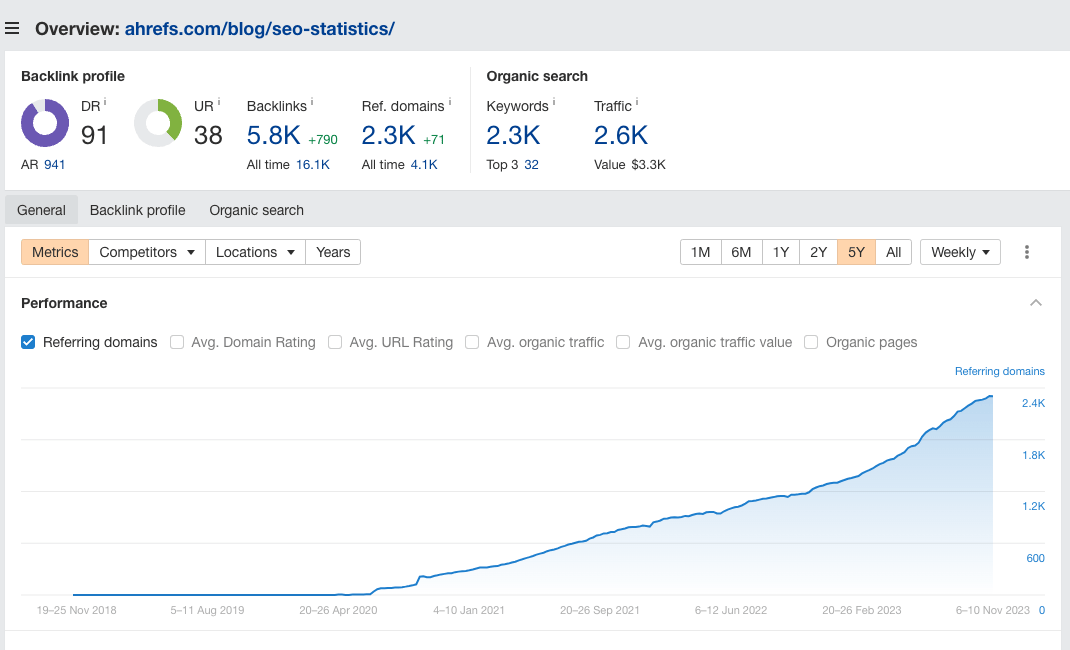
Task: Open the hamburger navigation menu
Action: coord(12,28)
